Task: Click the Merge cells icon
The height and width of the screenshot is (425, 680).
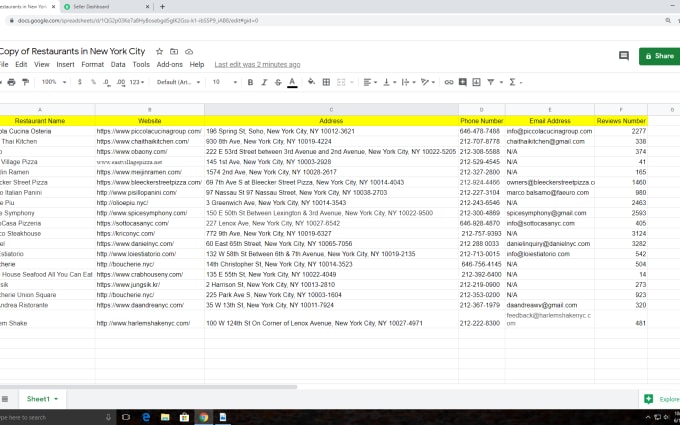Action: pos(341,82)
